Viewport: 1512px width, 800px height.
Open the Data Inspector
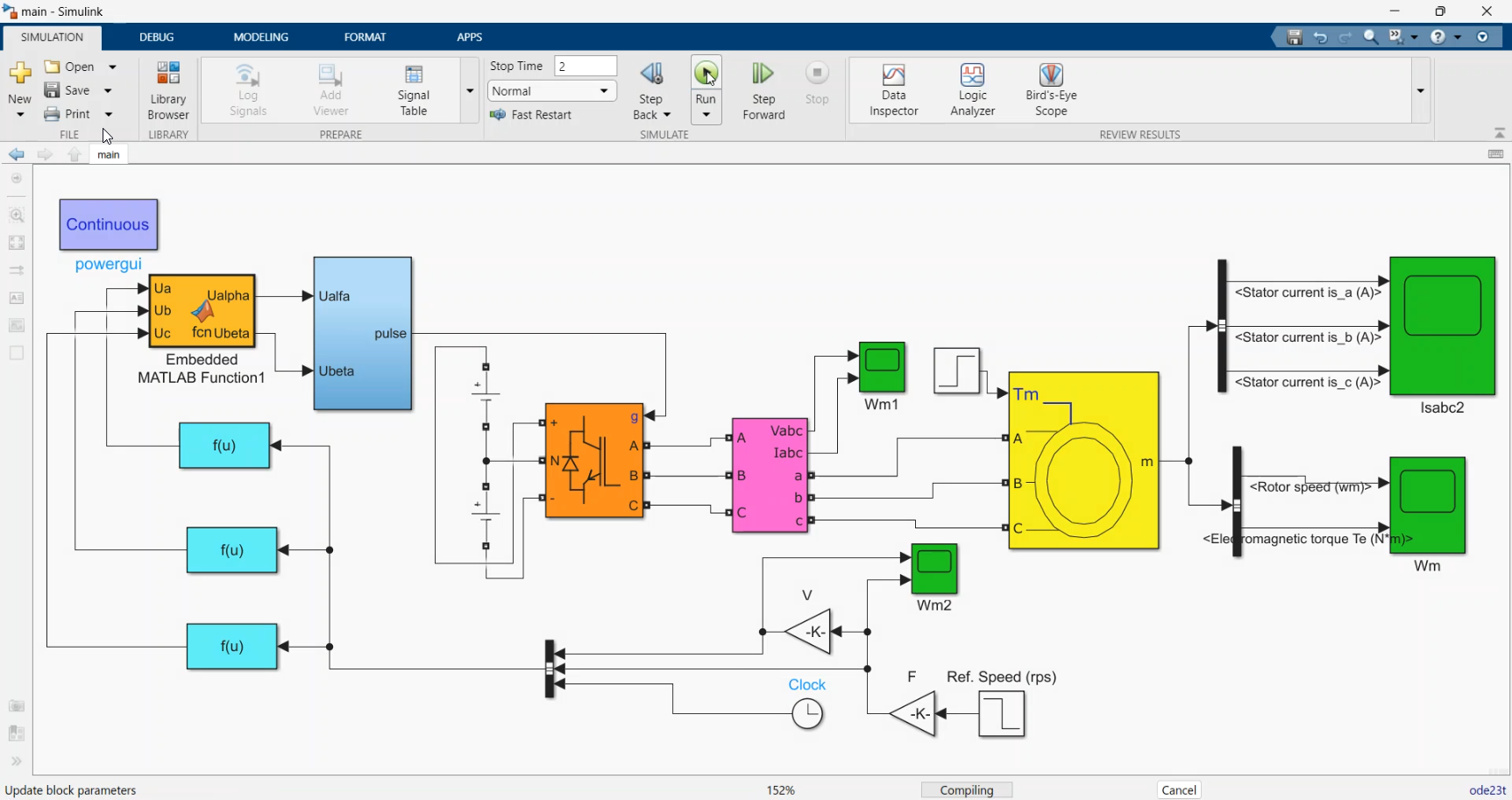(x=893, y=90)
